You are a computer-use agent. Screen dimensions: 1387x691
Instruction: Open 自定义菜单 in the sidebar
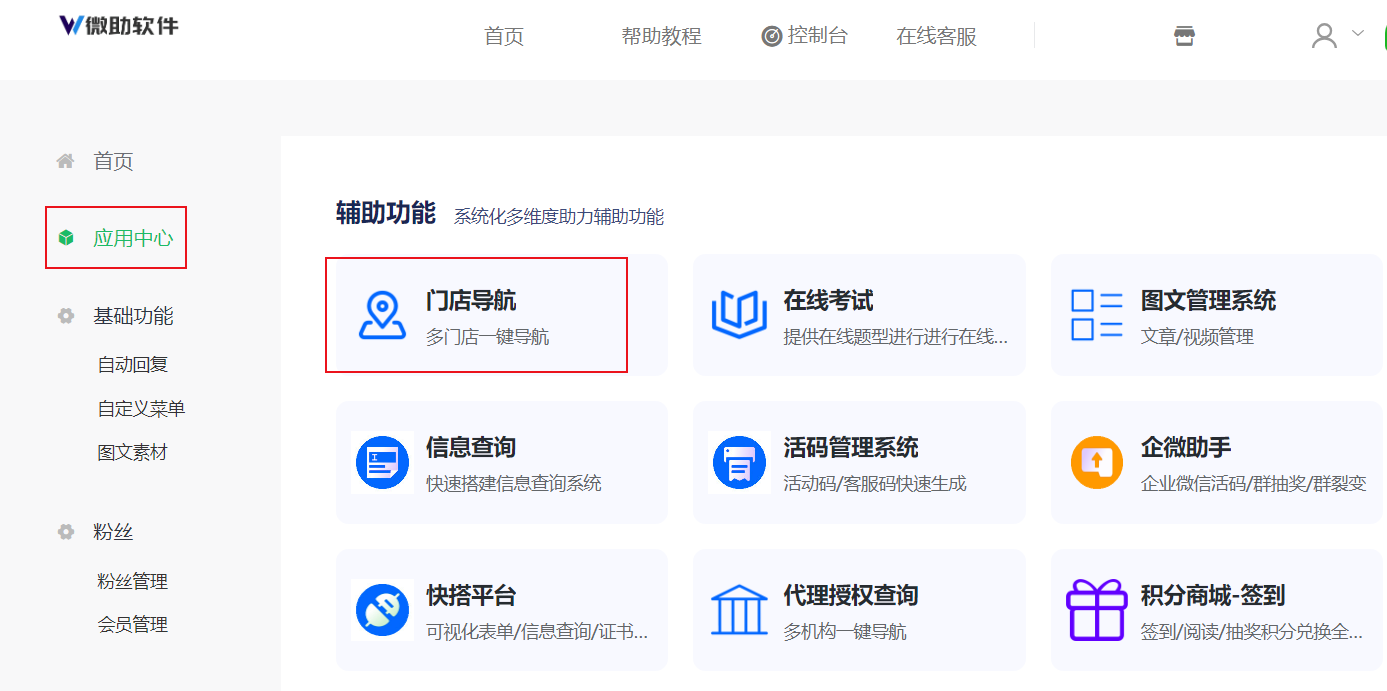[x=141, y=409]
